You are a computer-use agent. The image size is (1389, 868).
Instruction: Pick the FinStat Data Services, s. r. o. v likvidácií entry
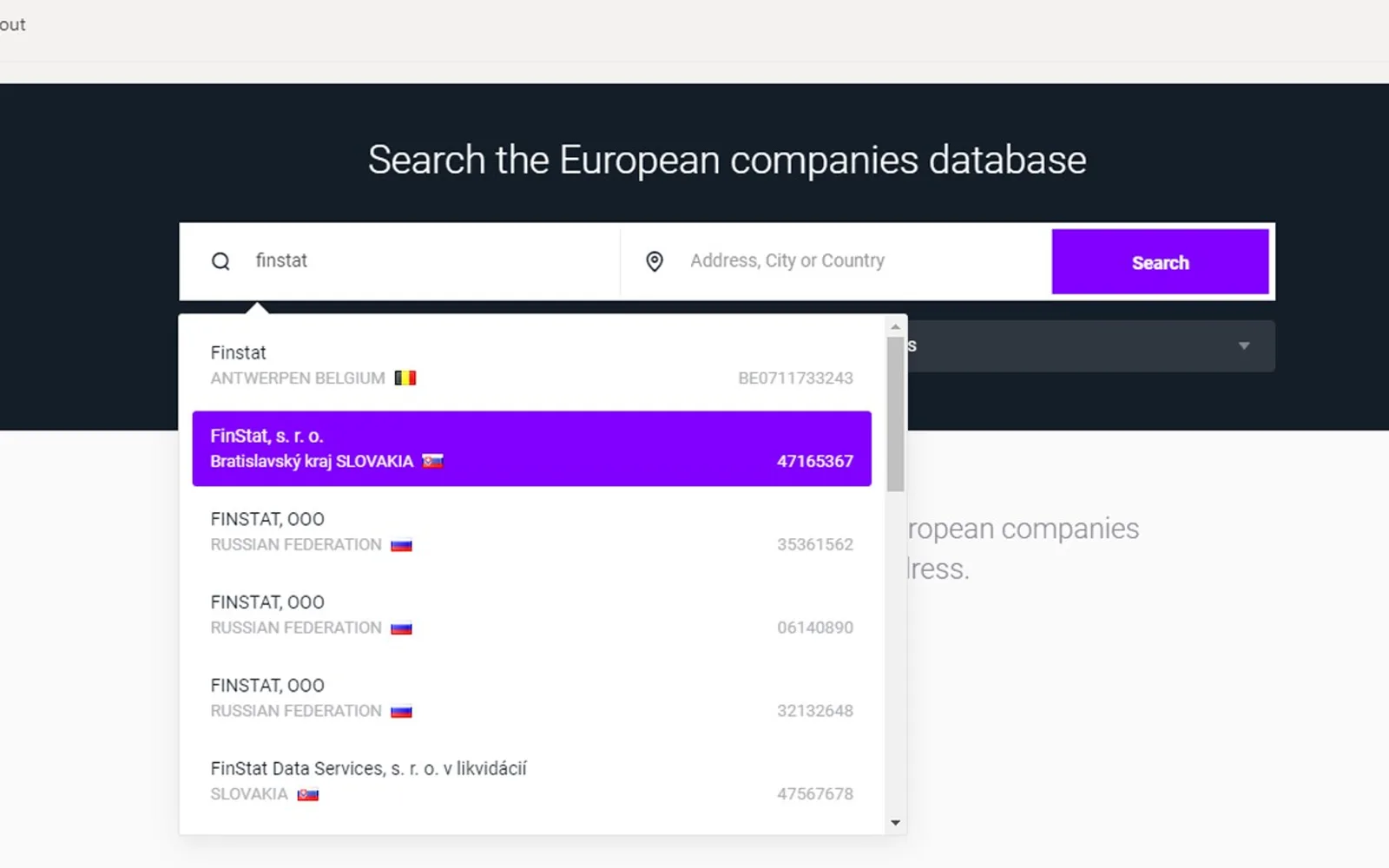coord(531,781)
